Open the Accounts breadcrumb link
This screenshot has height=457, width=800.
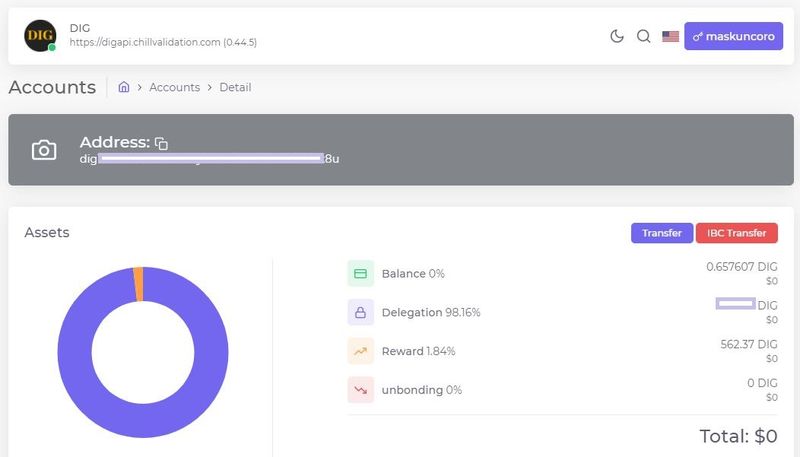pyautogui.click(x=174, y=87)
